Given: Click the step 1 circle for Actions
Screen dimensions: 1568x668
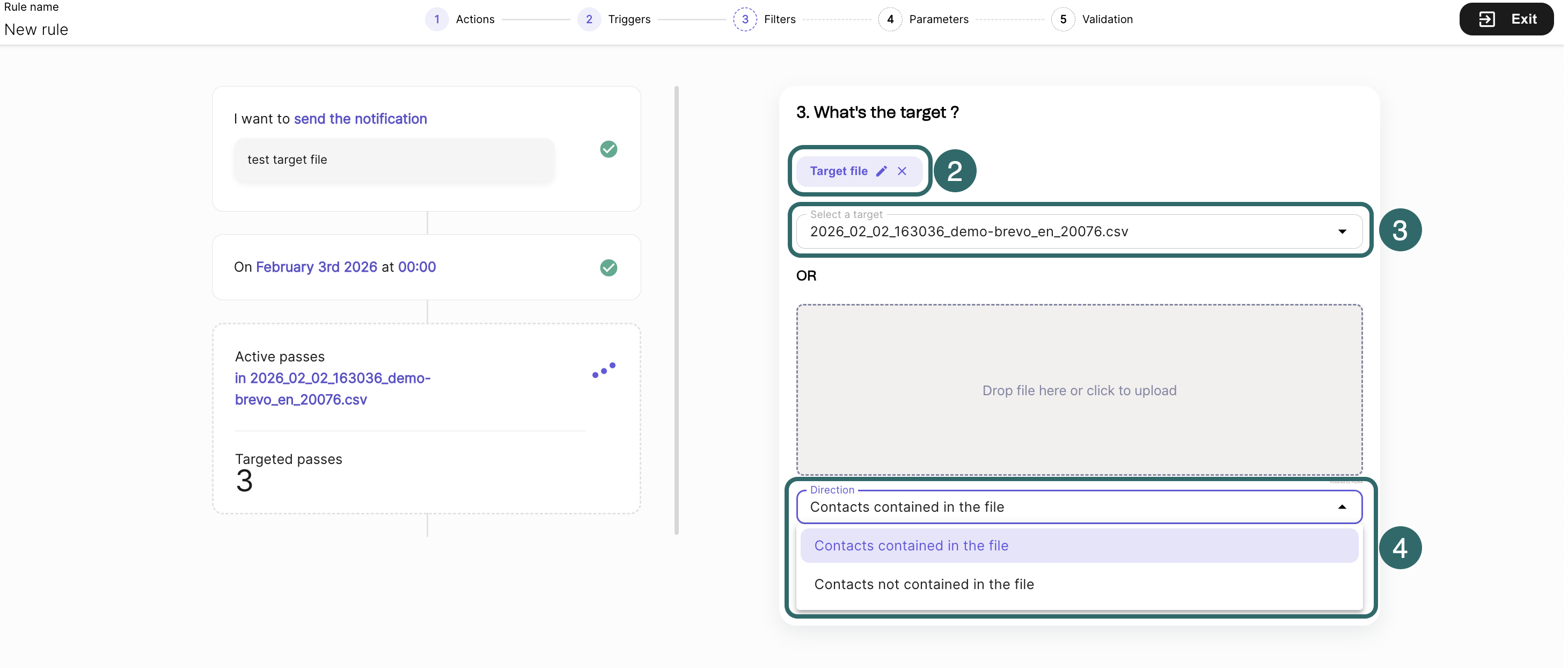Looking at the screenshot, I should [438, 19].
